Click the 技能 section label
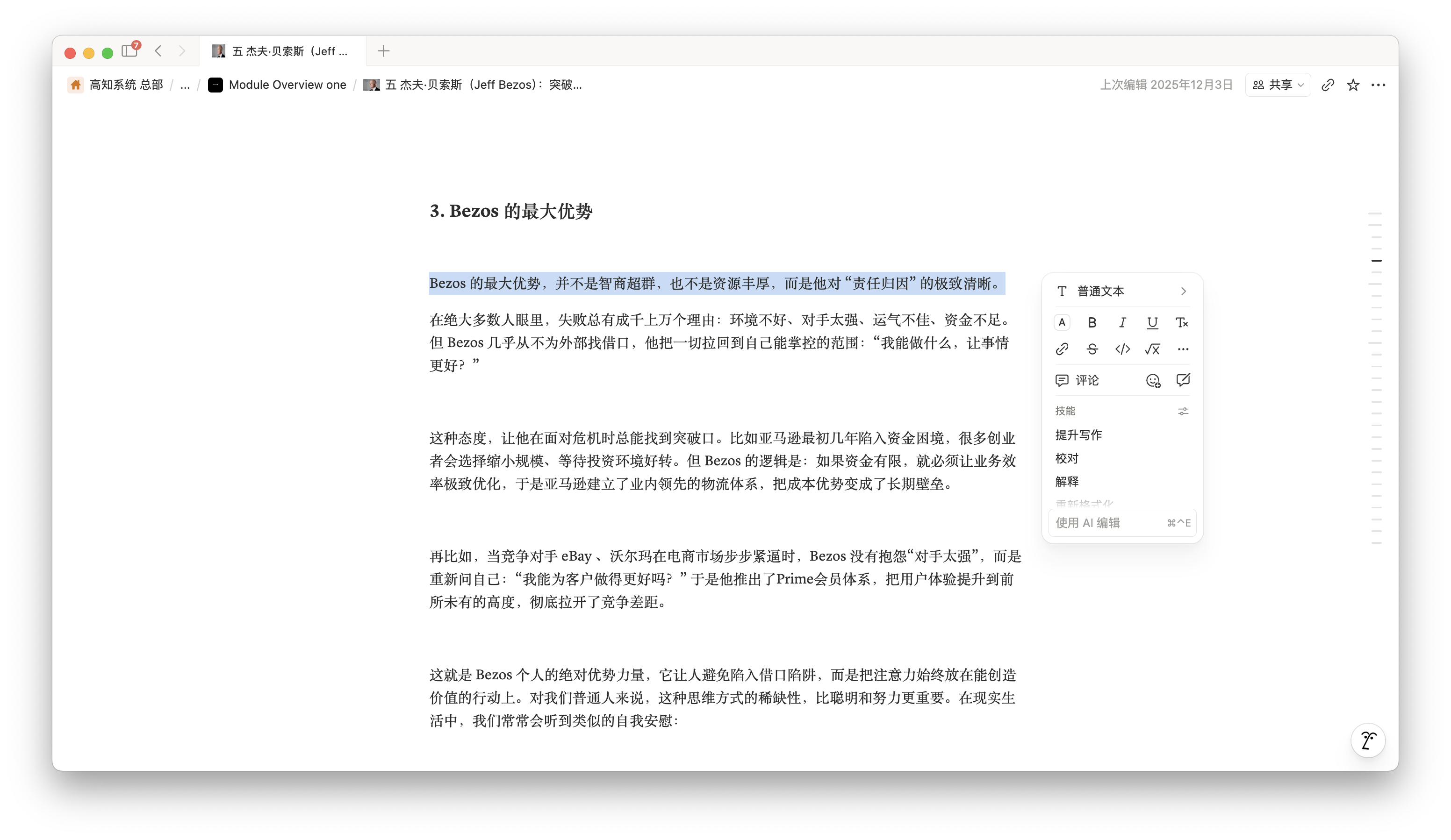This screenshot has height=840, width=1451. (1065, 411)
